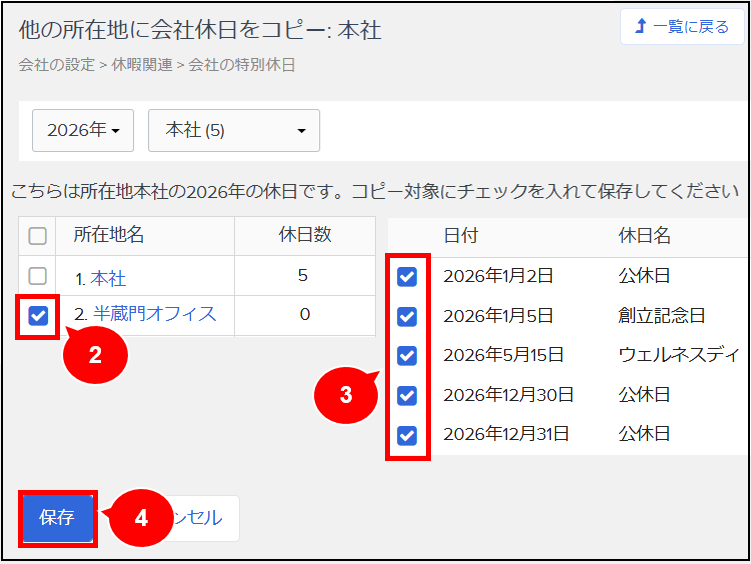Click the 日付 column header
This screenshot has height=564, width=751.
(x=461, y=235)
